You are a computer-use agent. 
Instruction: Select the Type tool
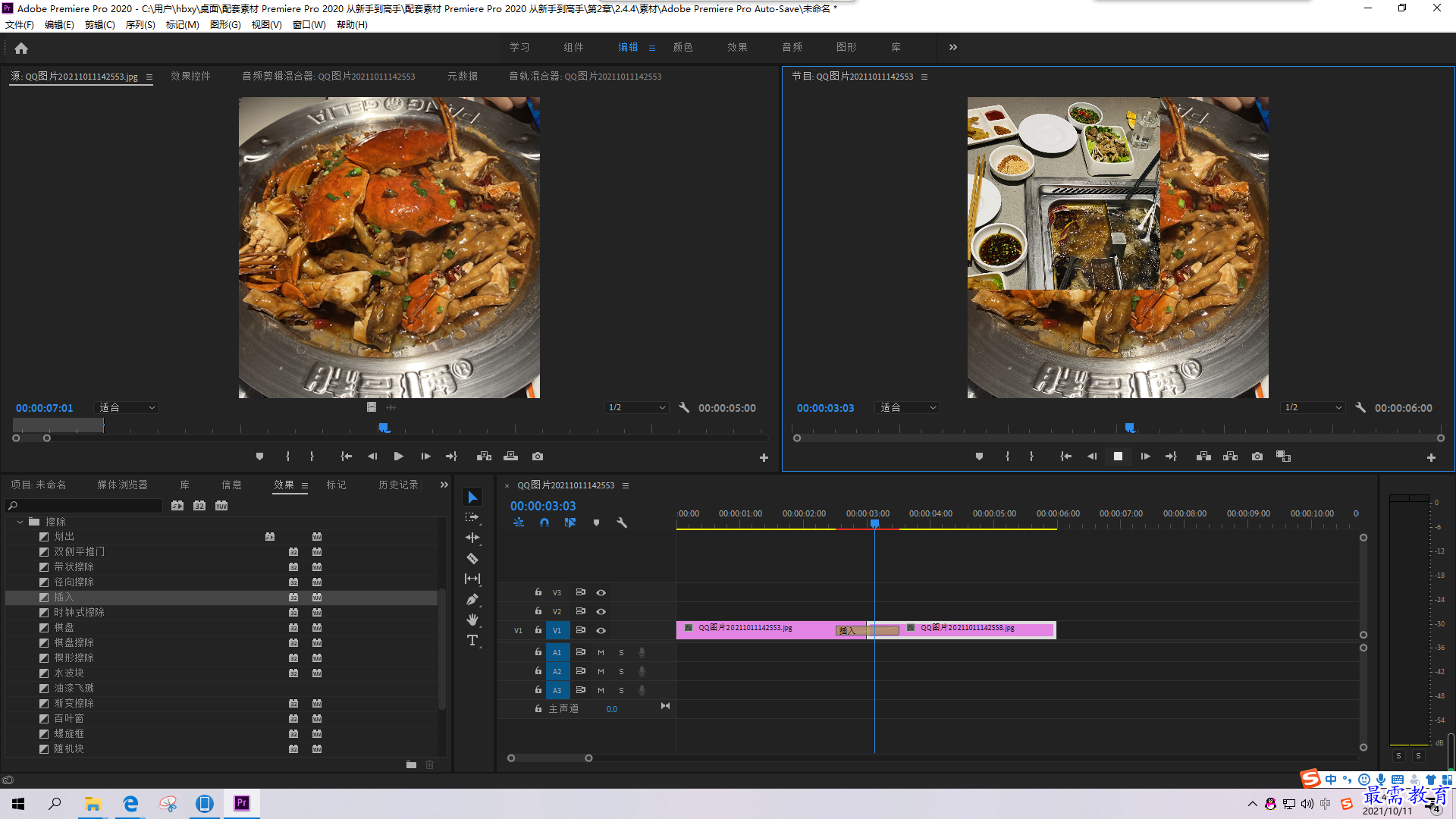(x=472, y=641)
